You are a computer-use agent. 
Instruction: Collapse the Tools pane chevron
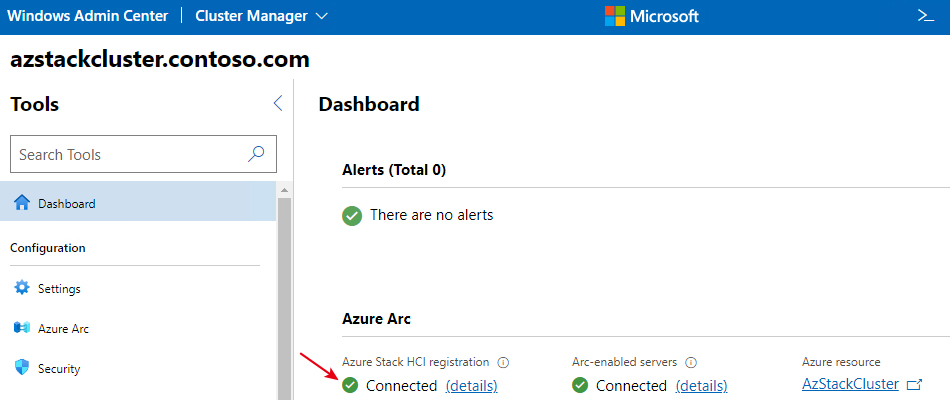tap(277, 103)
